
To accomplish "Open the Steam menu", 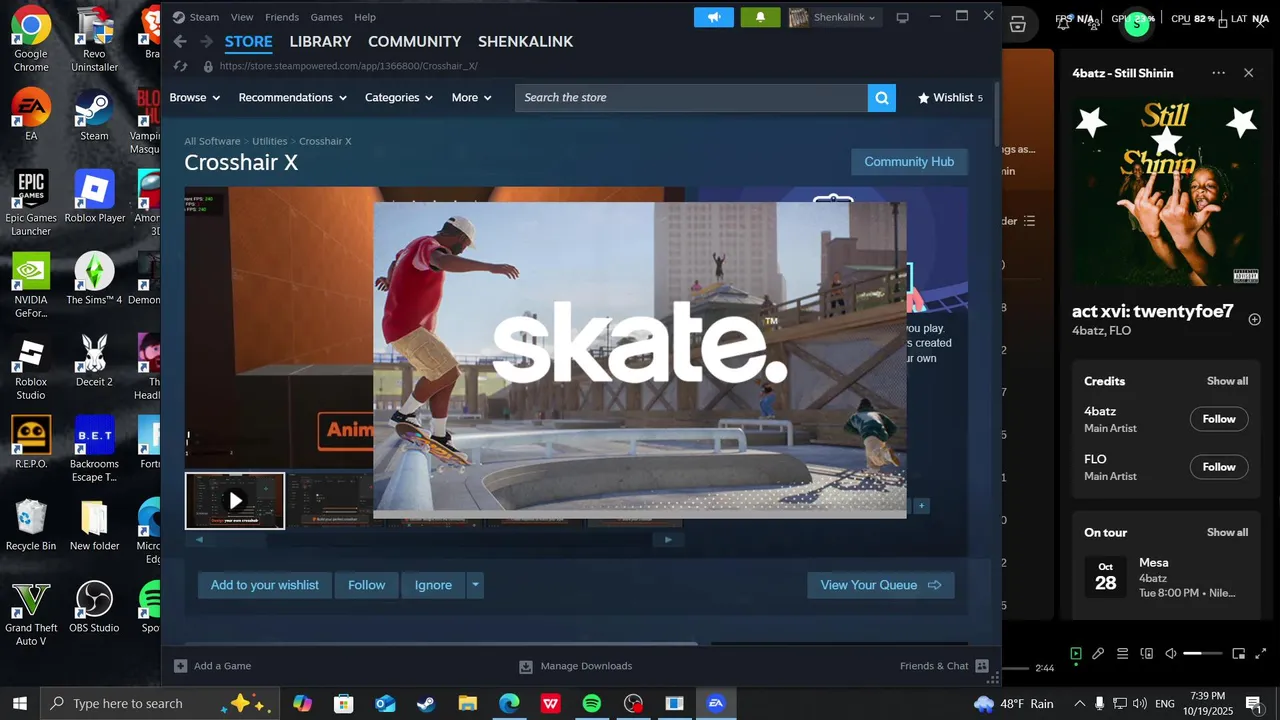I will (x=204, y=17).
